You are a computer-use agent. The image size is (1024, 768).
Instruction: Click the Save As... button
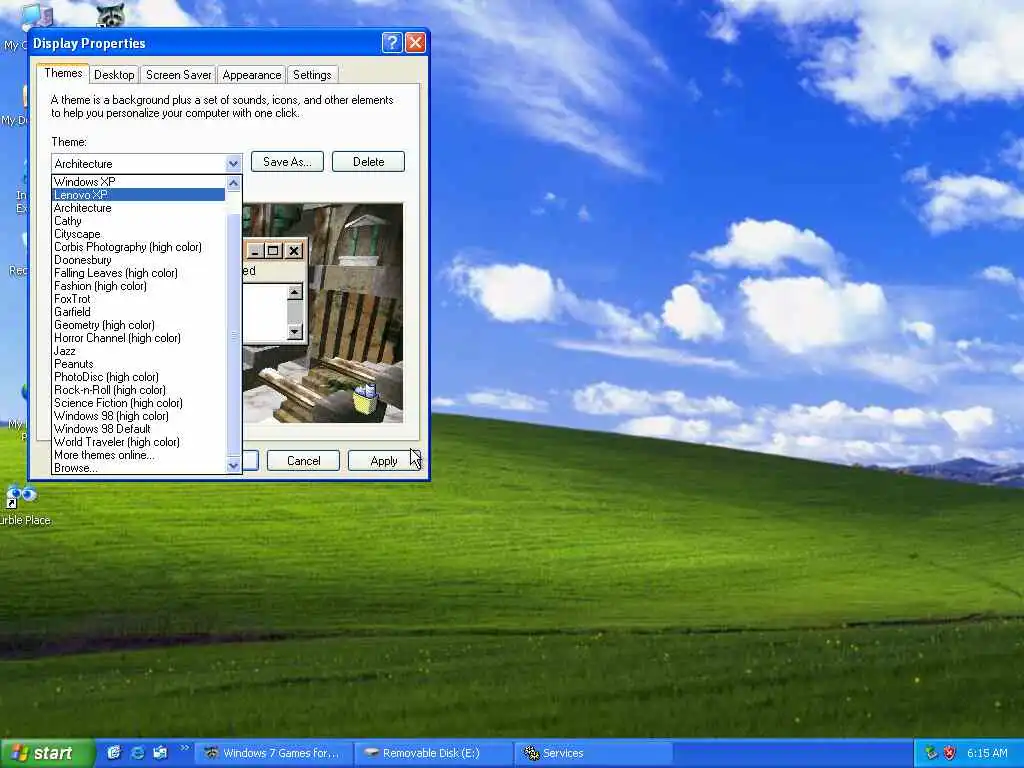point(287,162)
